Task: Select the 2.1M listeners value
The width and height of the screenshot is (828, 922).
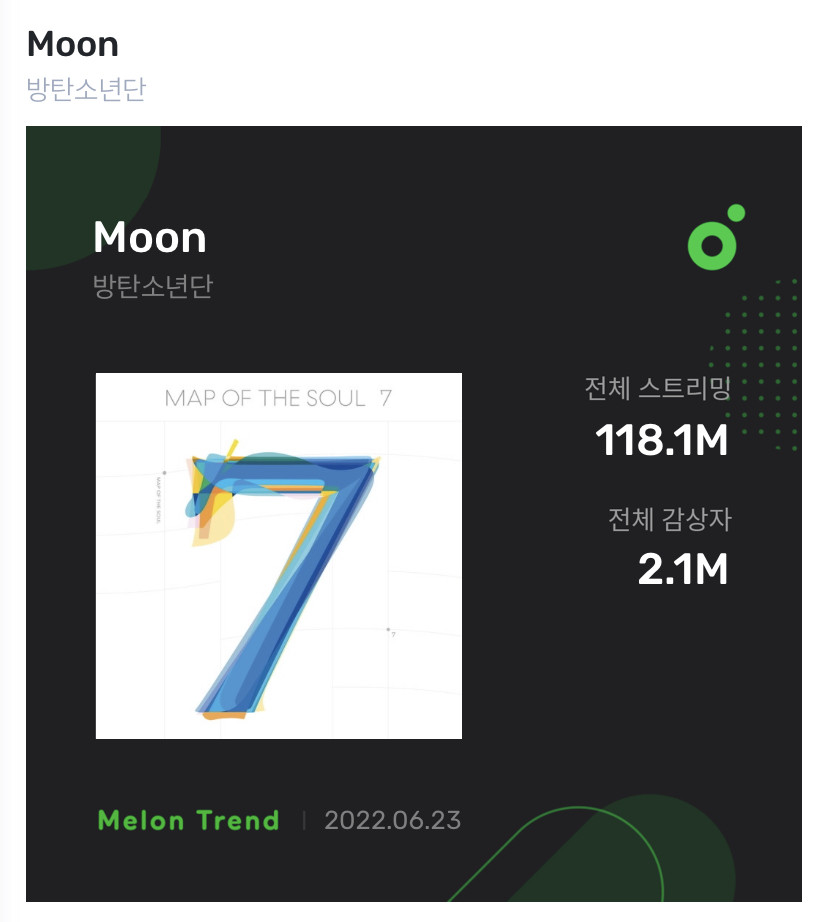Action: (683, 569)
